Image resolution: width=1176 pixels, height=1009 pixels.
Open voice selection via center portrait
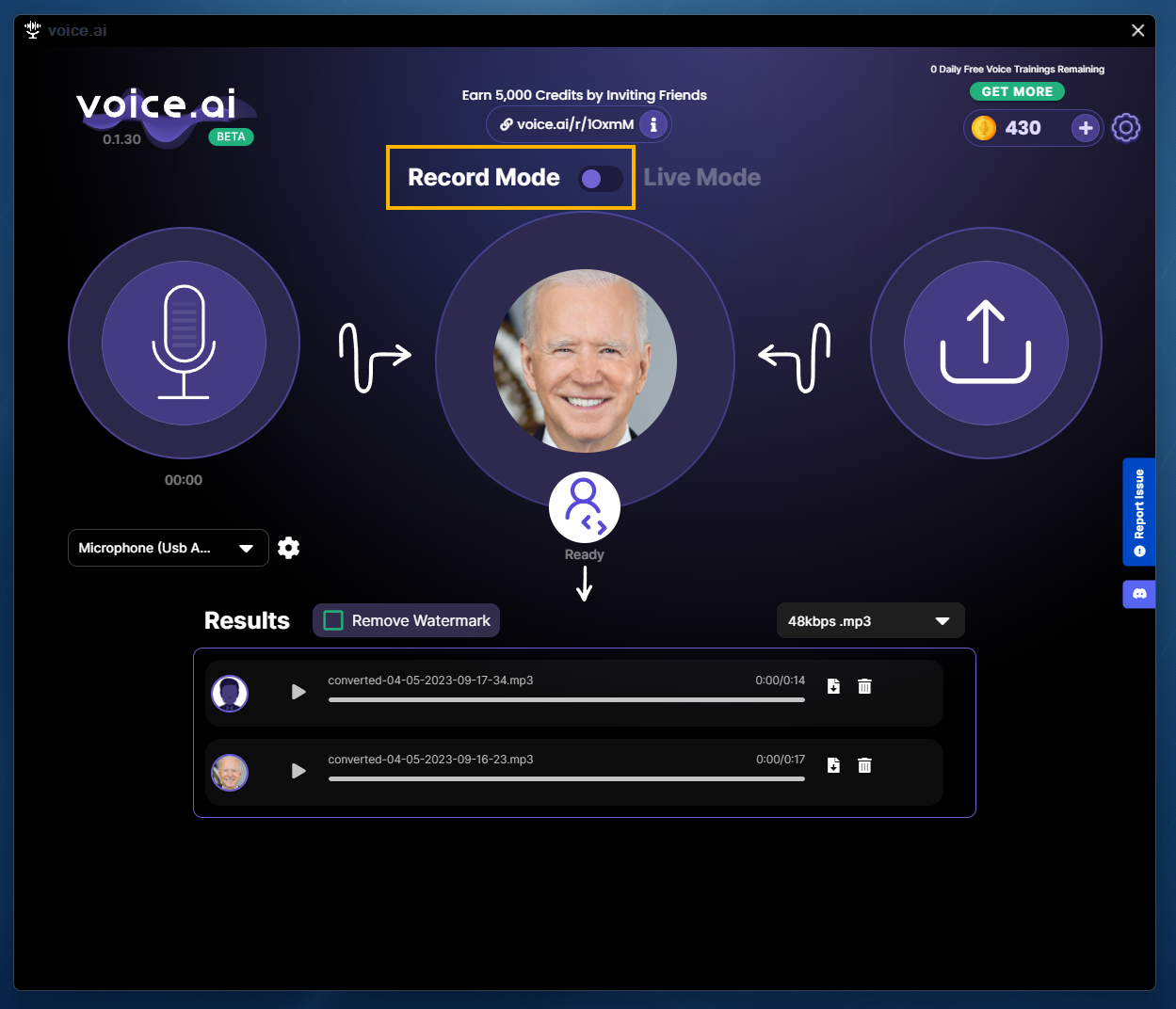tap(585, 361)
